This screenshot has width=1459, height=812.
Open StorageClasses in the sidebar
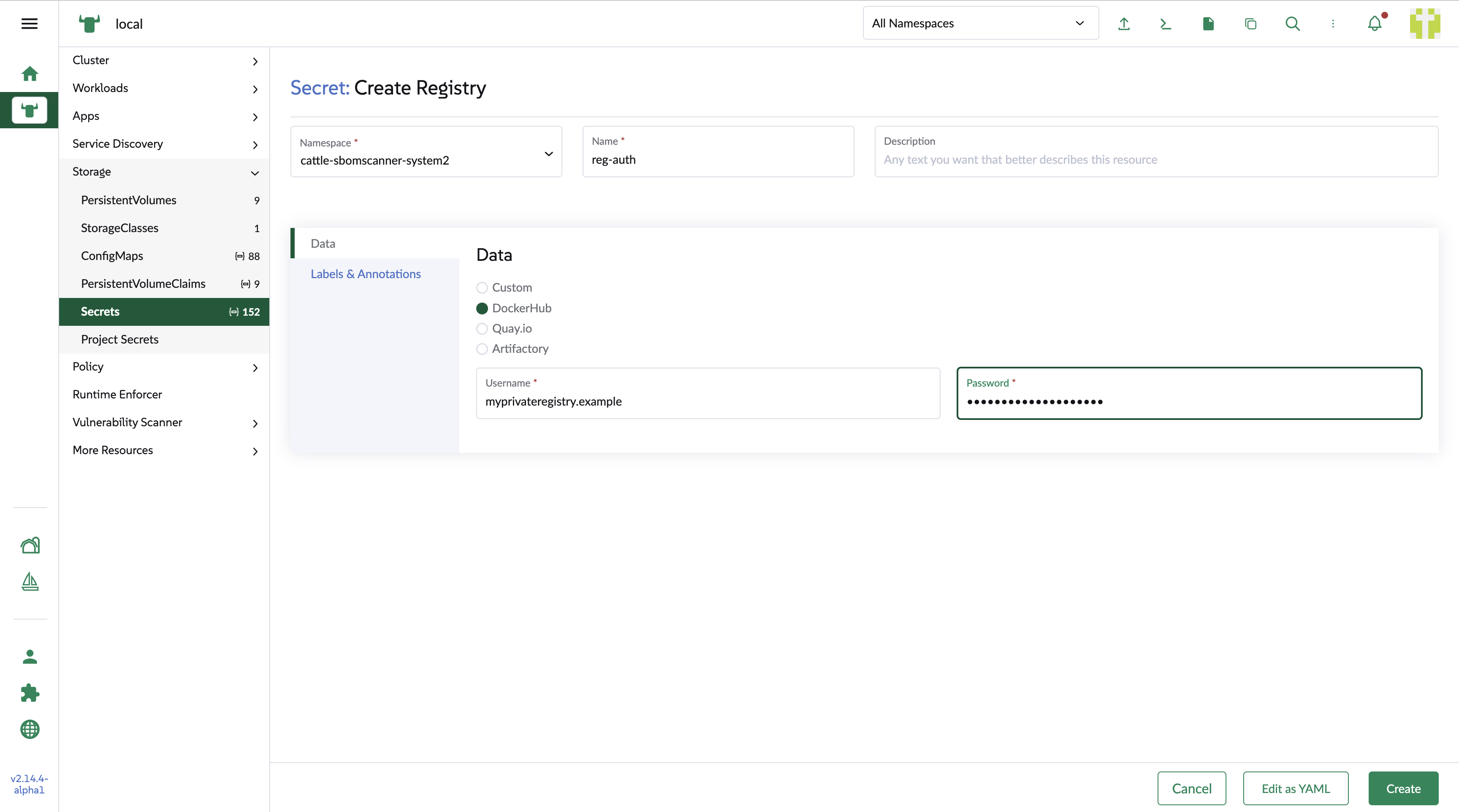[164, 227]
